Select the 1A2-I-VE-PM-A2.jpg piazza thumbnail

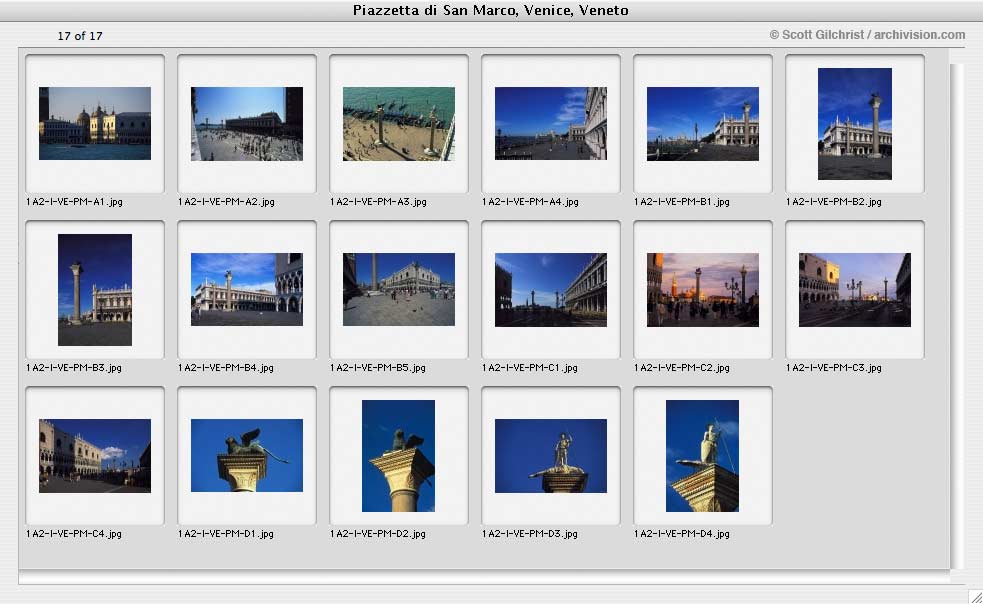tap(247, 124)
